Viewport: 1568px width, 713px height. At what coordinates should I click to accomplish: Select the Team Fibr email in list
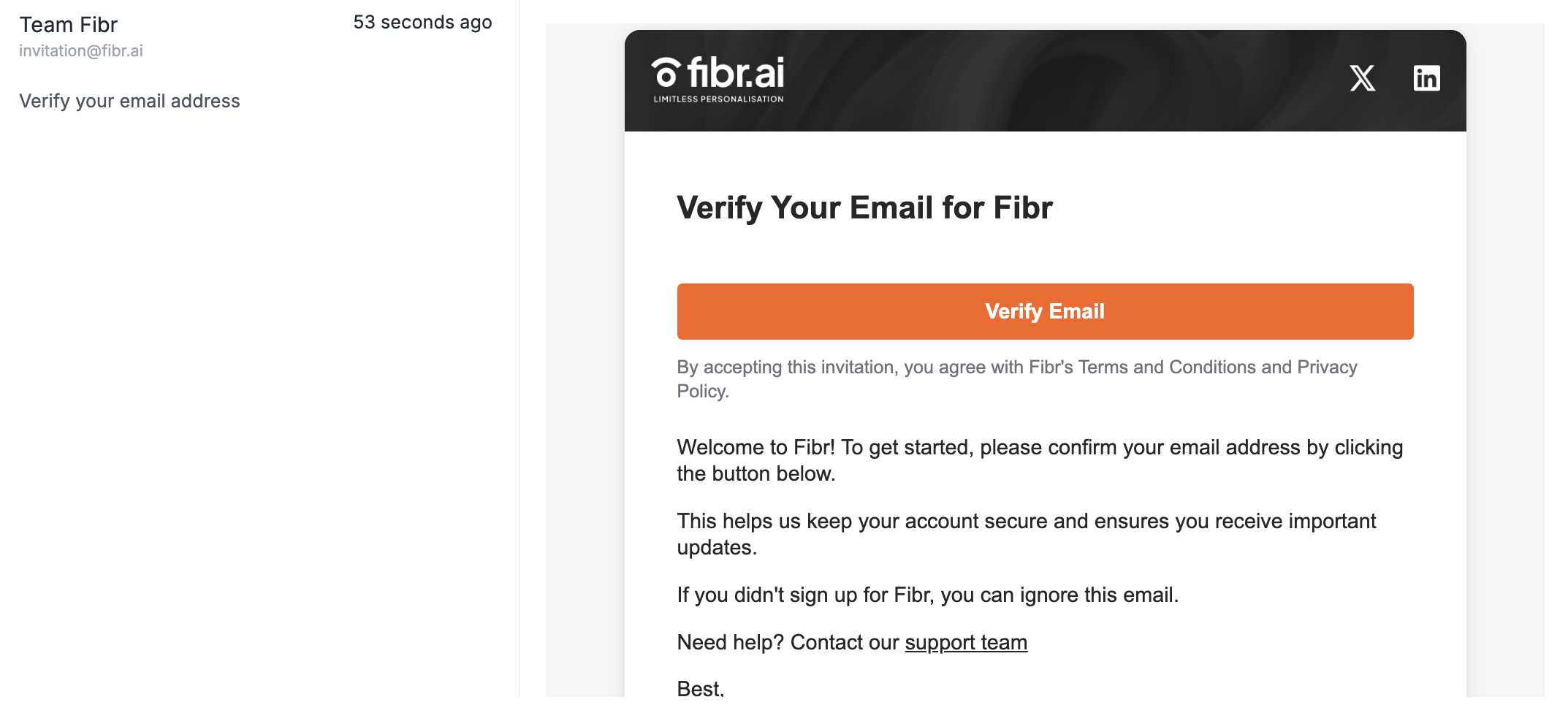click(x=256, y=62)
